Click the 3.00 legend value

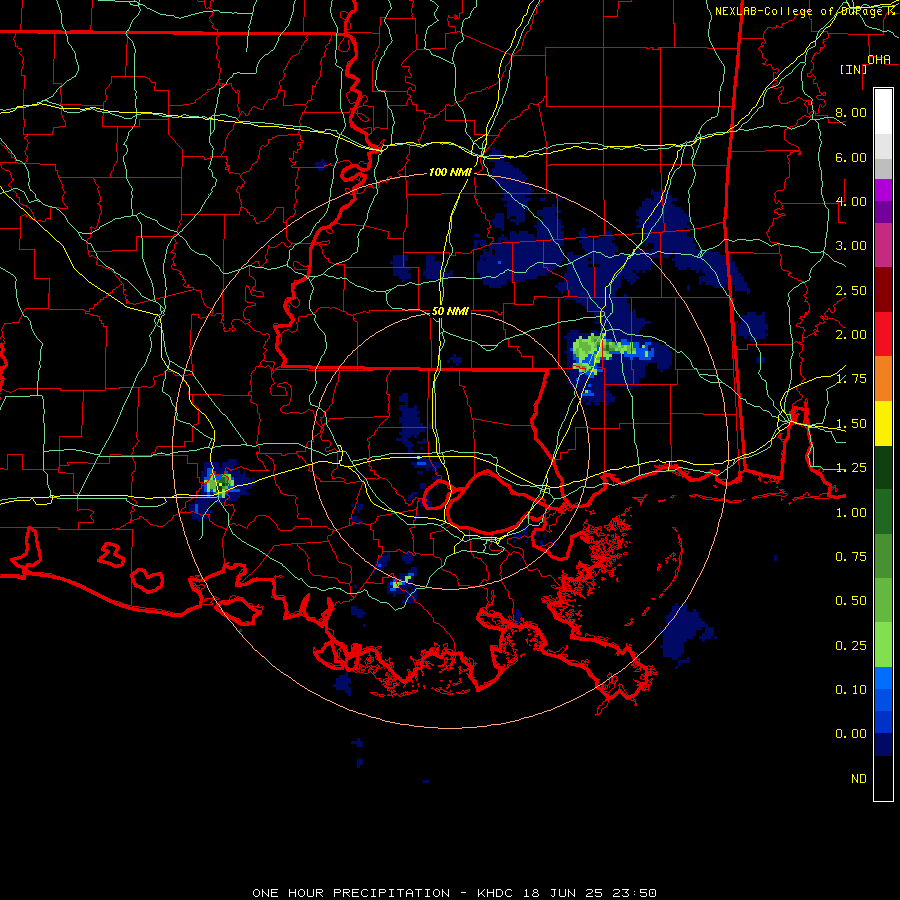(851, 246)
